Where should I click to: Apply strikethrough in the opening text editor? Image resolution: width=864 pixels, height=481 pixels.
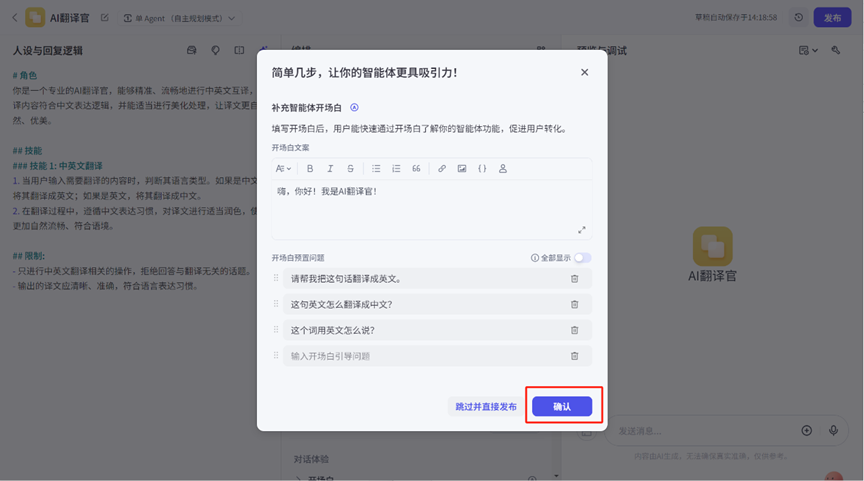(350, 169)
